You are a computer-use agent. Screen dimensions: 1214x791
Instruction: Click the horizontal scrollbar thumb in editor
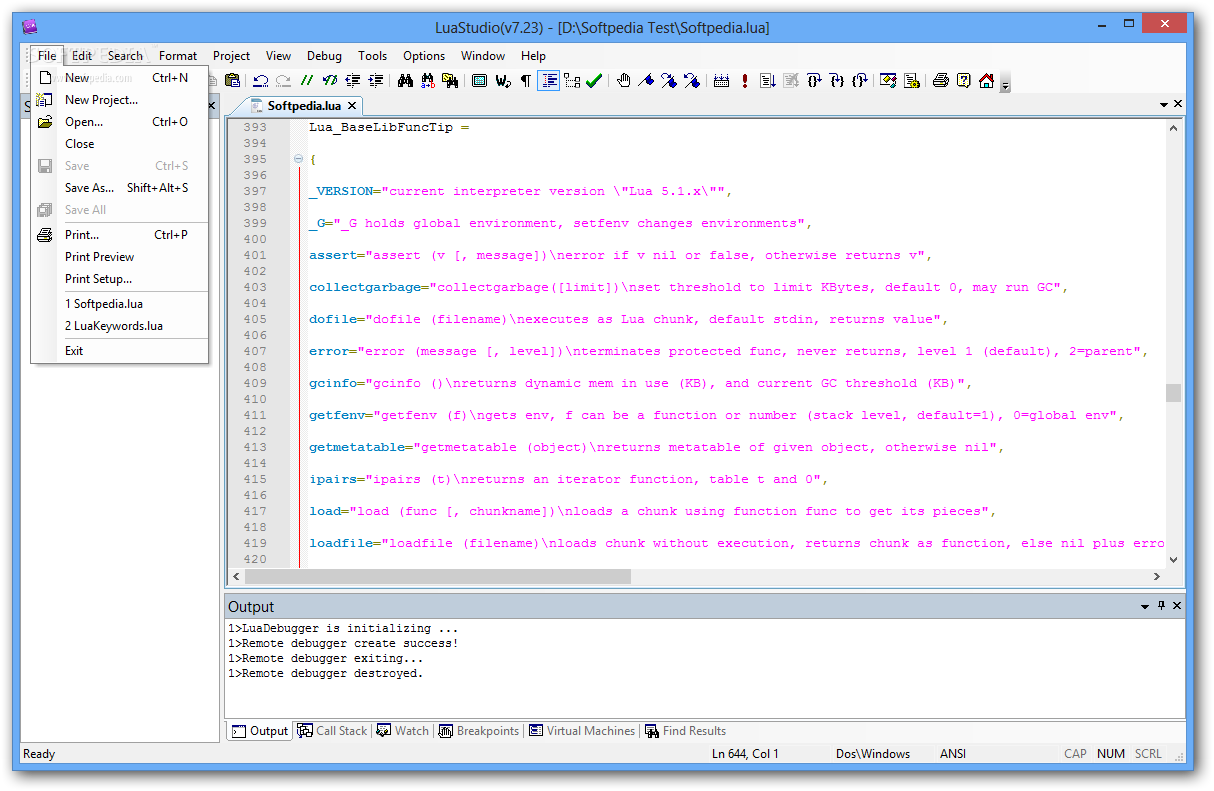pyautogui.click(x=438, y=577)
